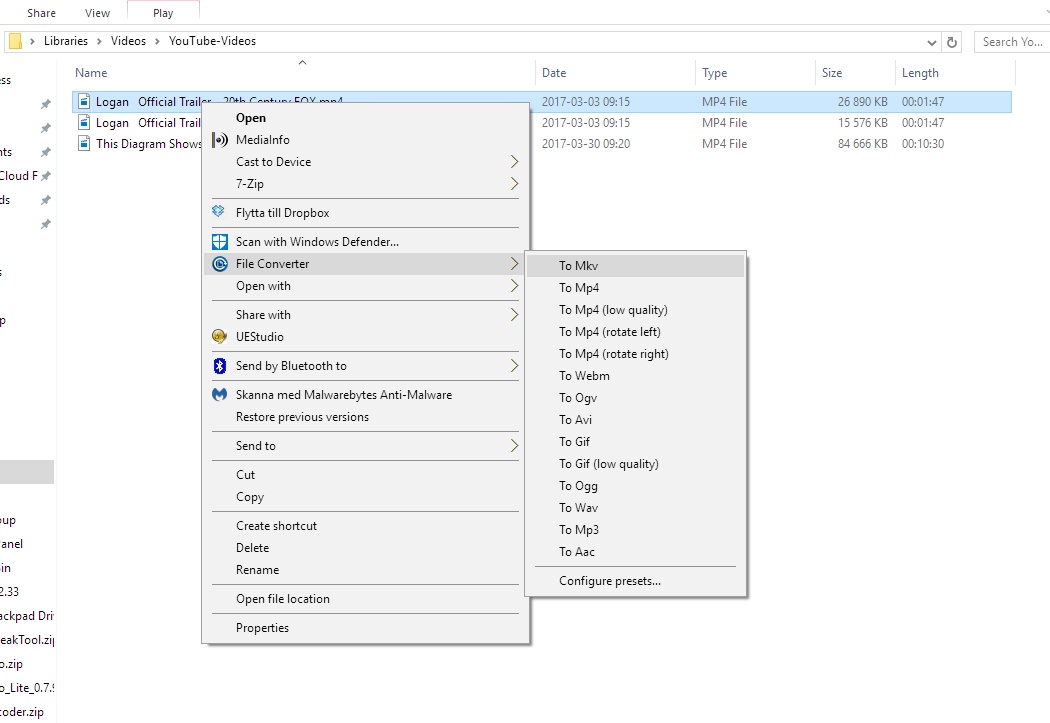Select To Aac conversion preset

pos(635,552)
